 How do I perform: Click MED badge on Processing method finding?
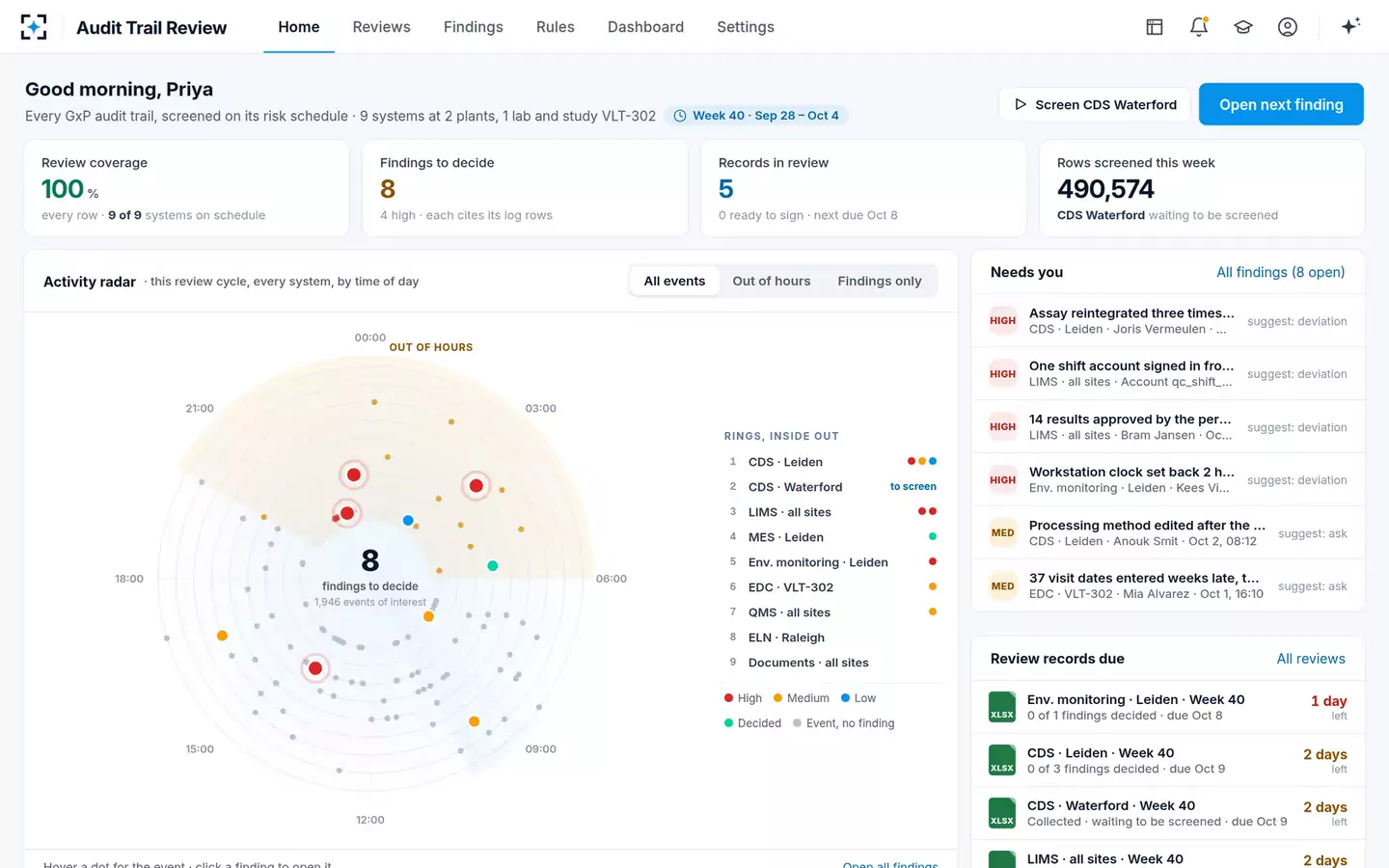pos(1003,533)
